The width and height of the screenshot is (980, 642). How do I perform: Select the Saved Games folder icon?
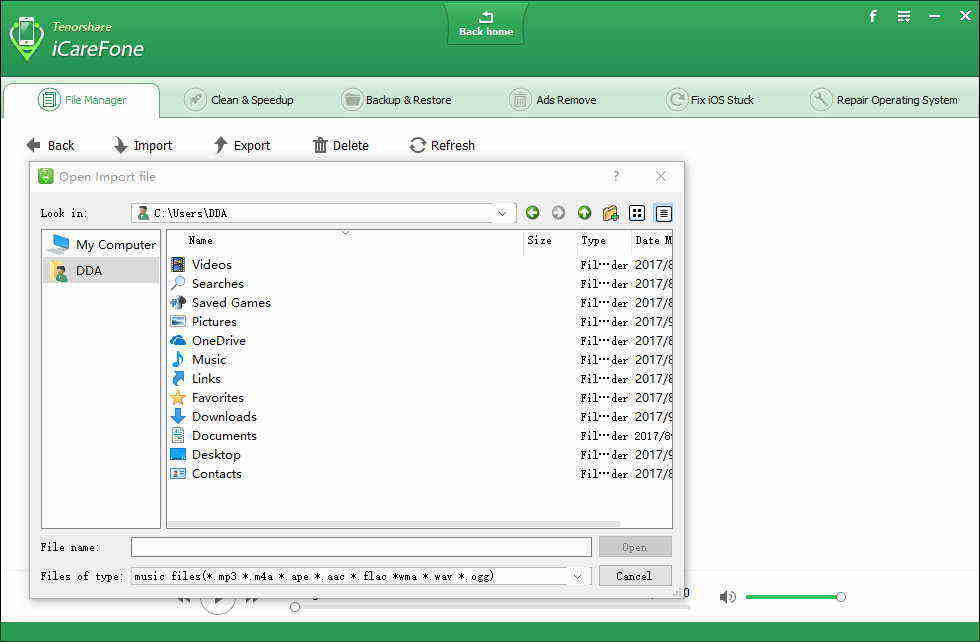[178, 303]
